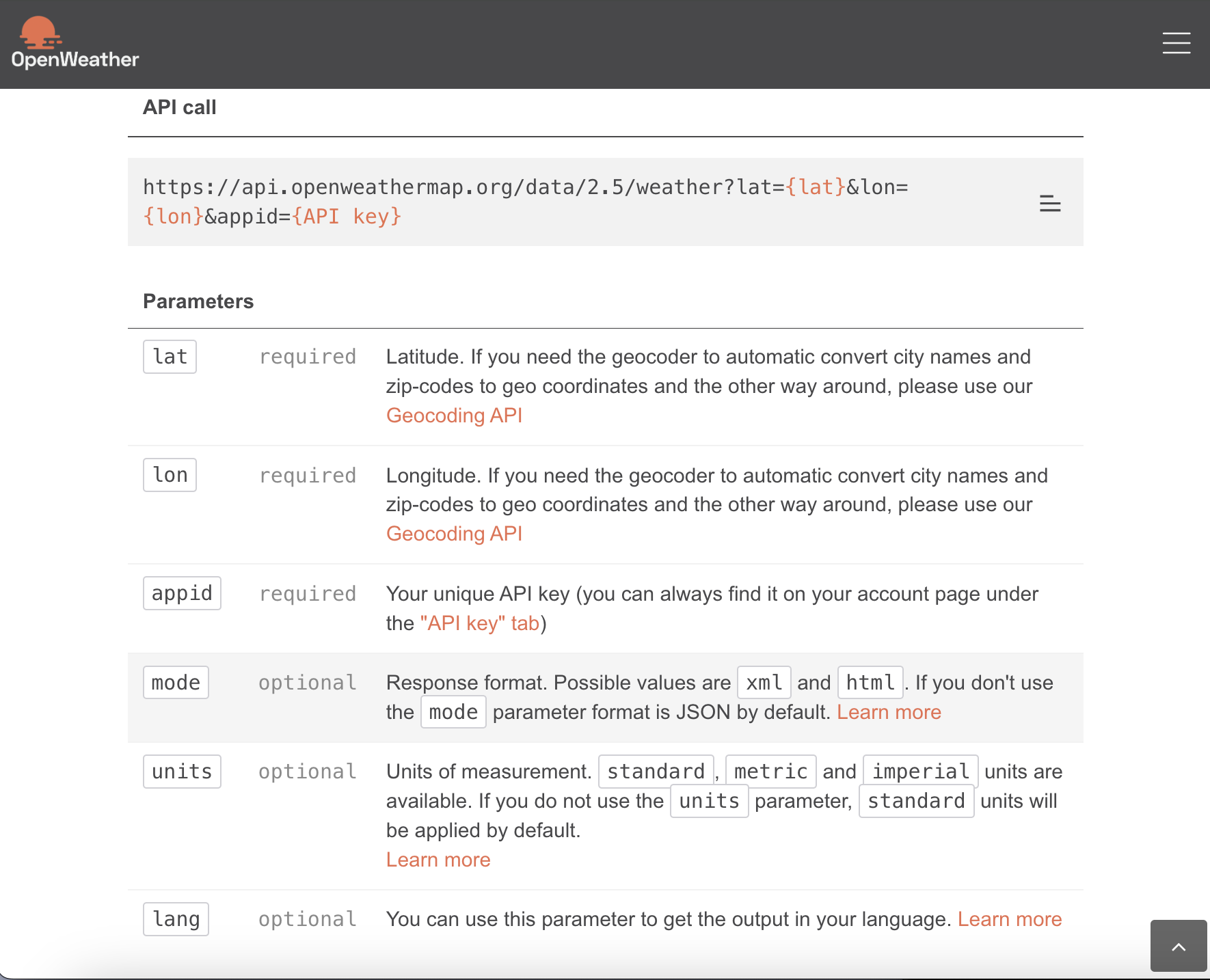Follow the "API key" tab link
Viewport: 1210px width, 980px height.
(x=480, y=623)
